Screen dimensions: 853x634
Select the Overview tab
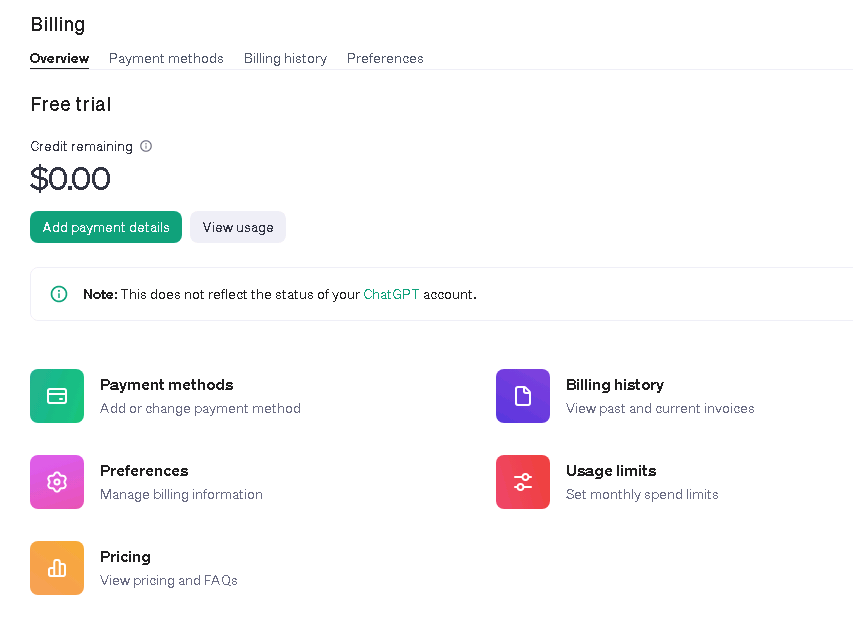(59, 58)
